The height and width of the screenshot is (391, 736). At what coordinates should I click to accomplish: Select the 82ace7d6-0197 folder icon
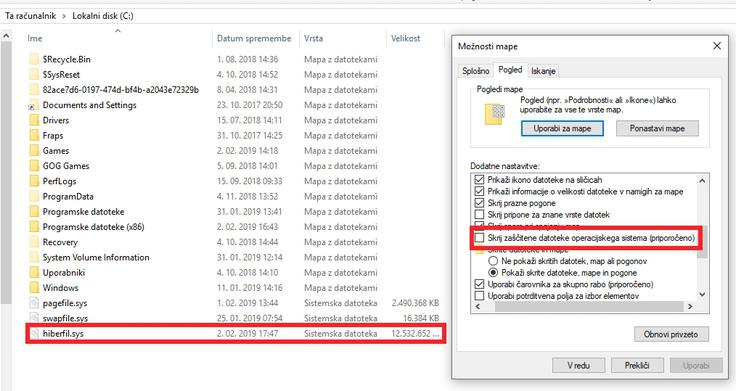pyautogui.click(x=34, y=90)
